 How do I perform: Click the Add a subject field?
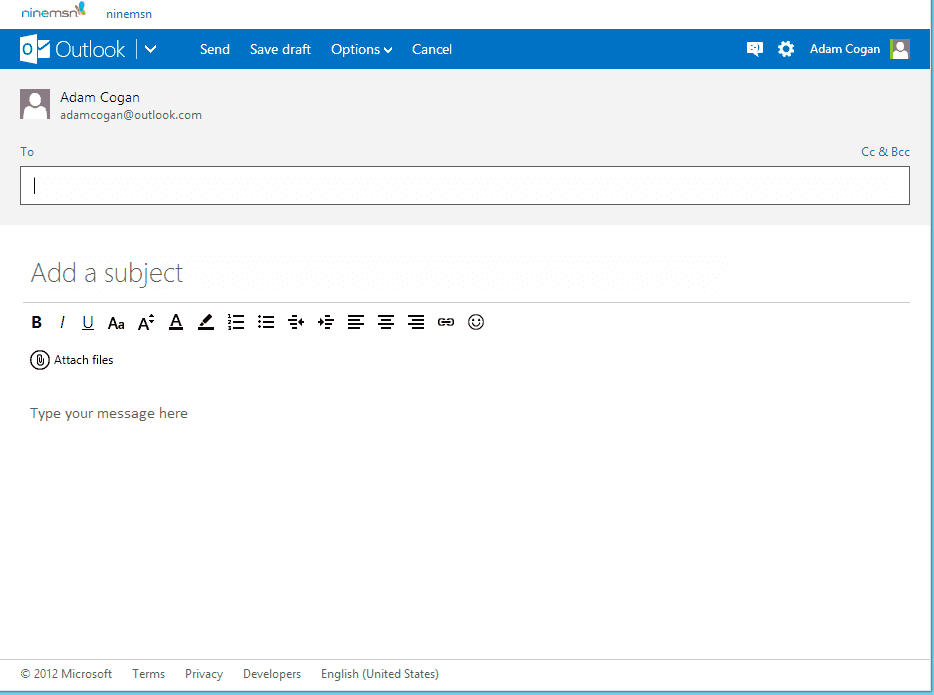click(400, 273)
